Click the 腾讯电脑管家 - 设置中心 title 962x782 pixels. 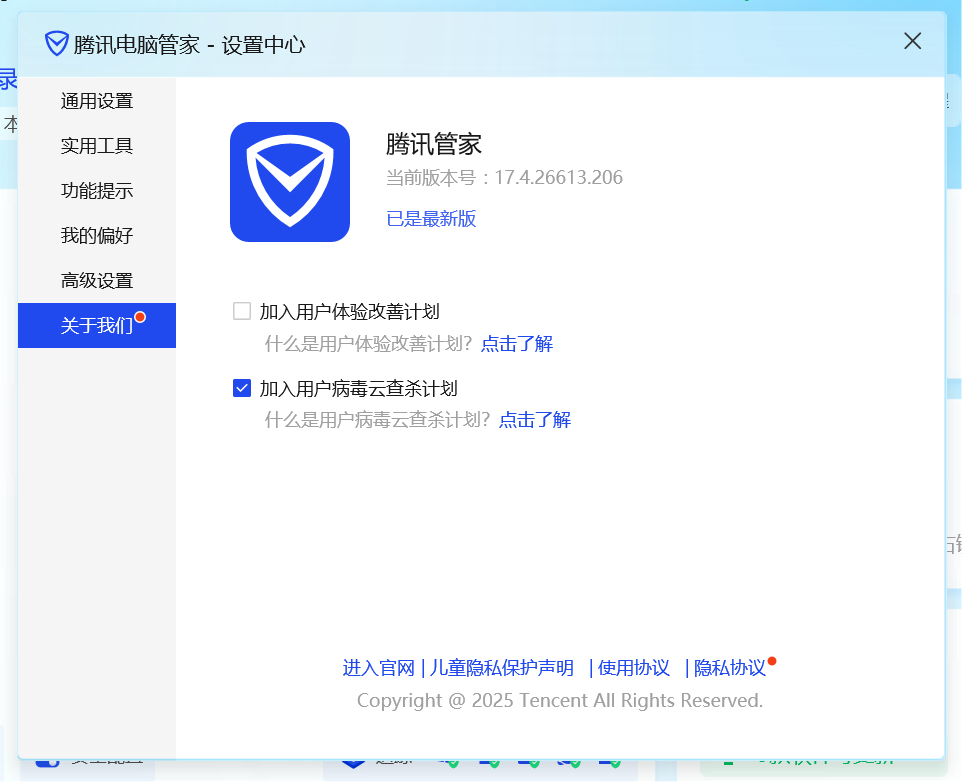[x=189, y=44]
